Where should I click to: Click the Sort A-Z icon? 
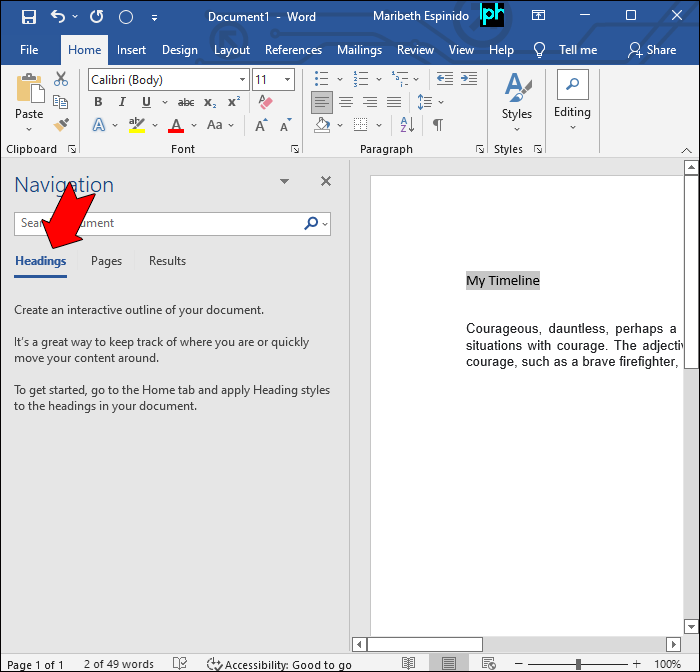point(409,125)
